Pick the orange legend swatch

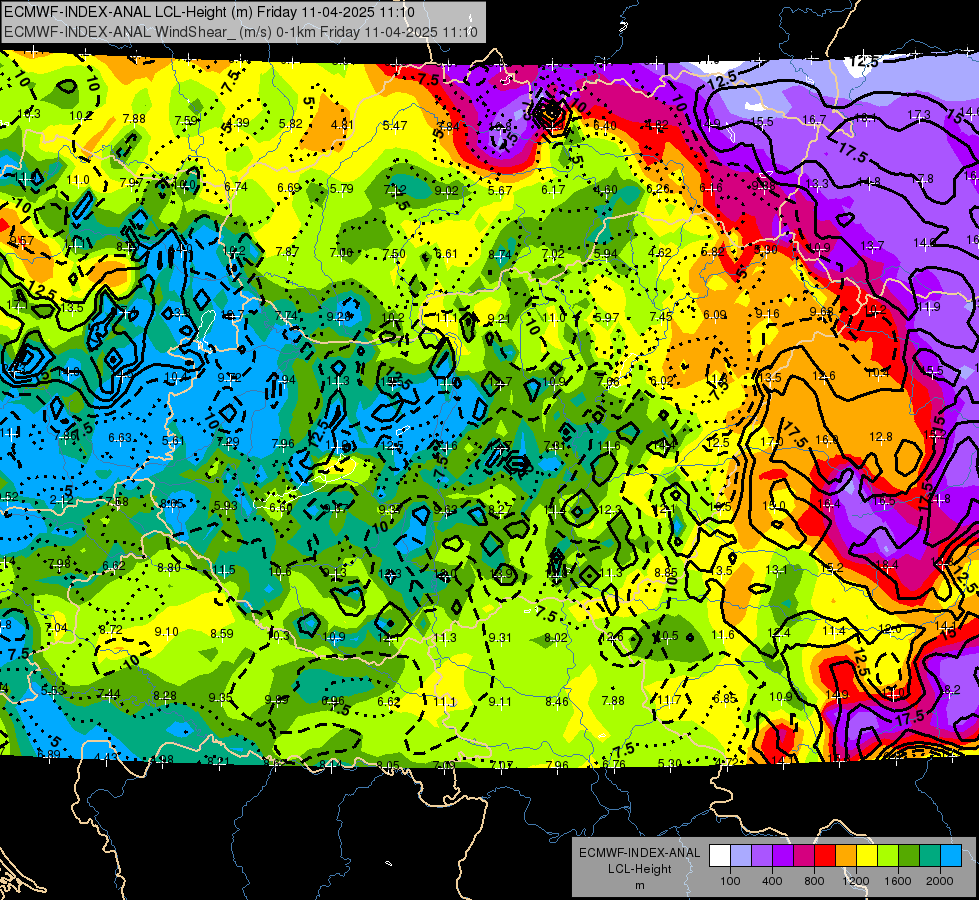[846, 856]
